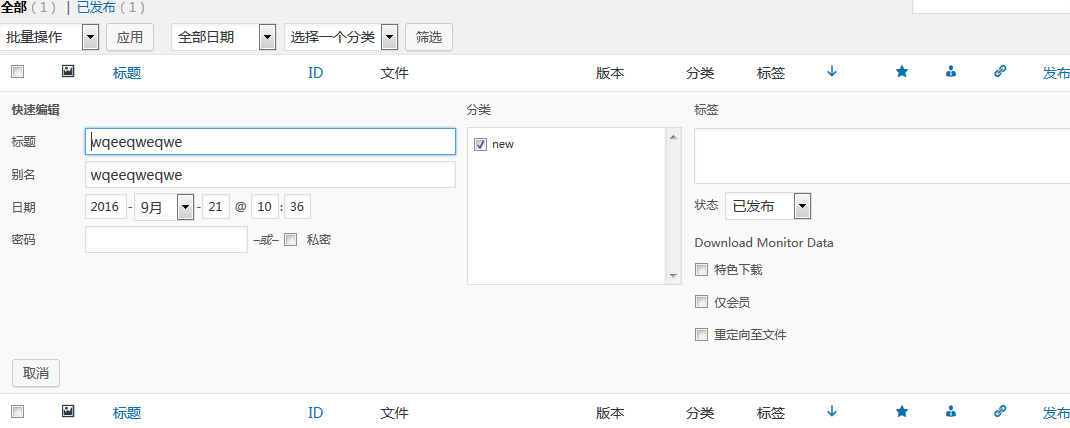Screen dimensions: 1070x428
Task: Open the 批量操作 bulk actions dropdown
Action: coord(50,37)
